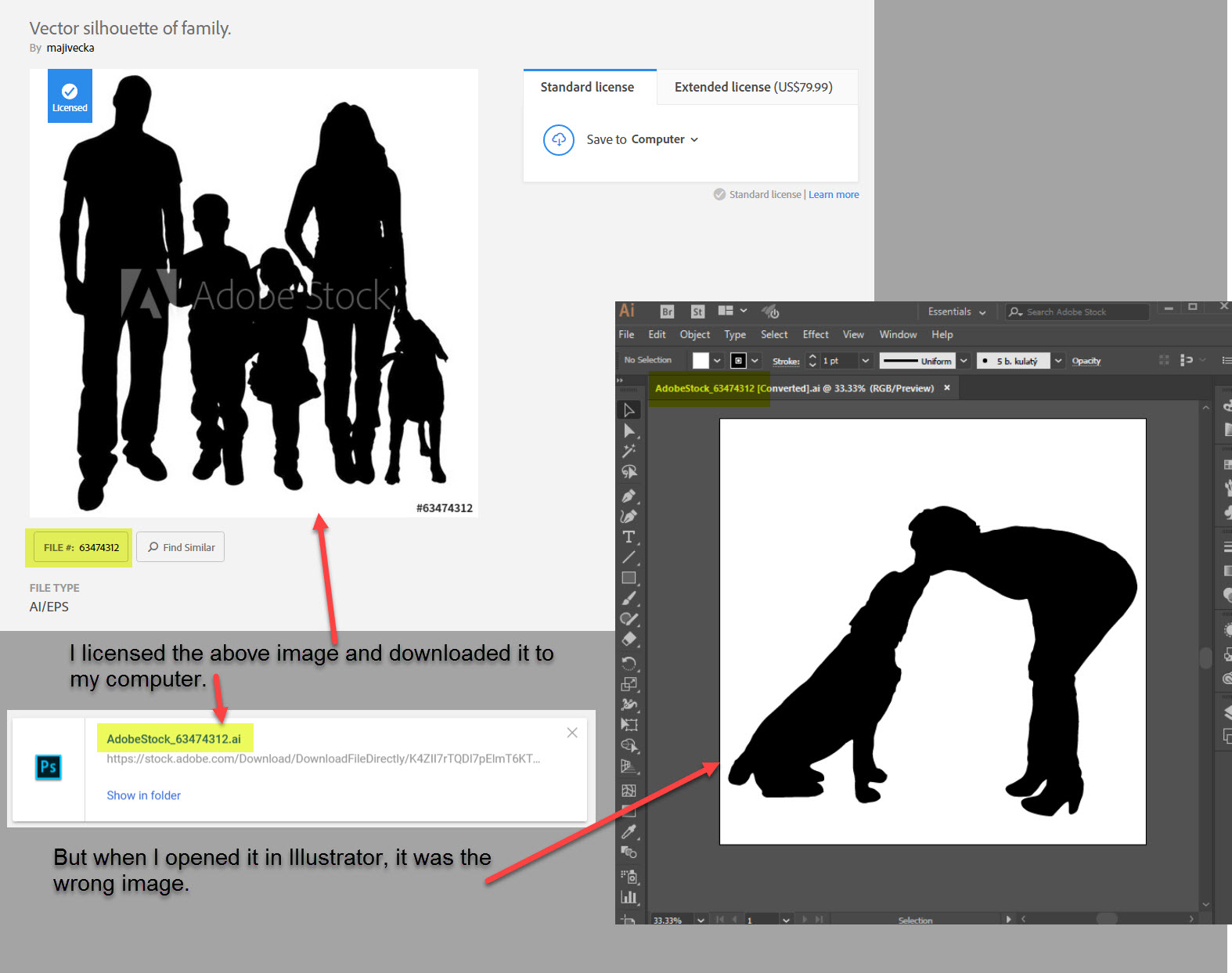Screen dimensions: 1232x973
Task: Select the Eraser tool
Action: point(629,640)
